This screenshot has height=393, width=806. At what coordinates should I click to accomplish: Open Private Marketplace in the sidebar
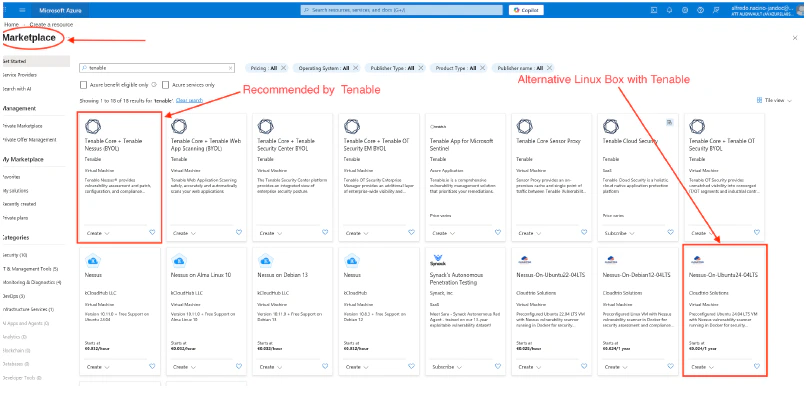[22, 126]
